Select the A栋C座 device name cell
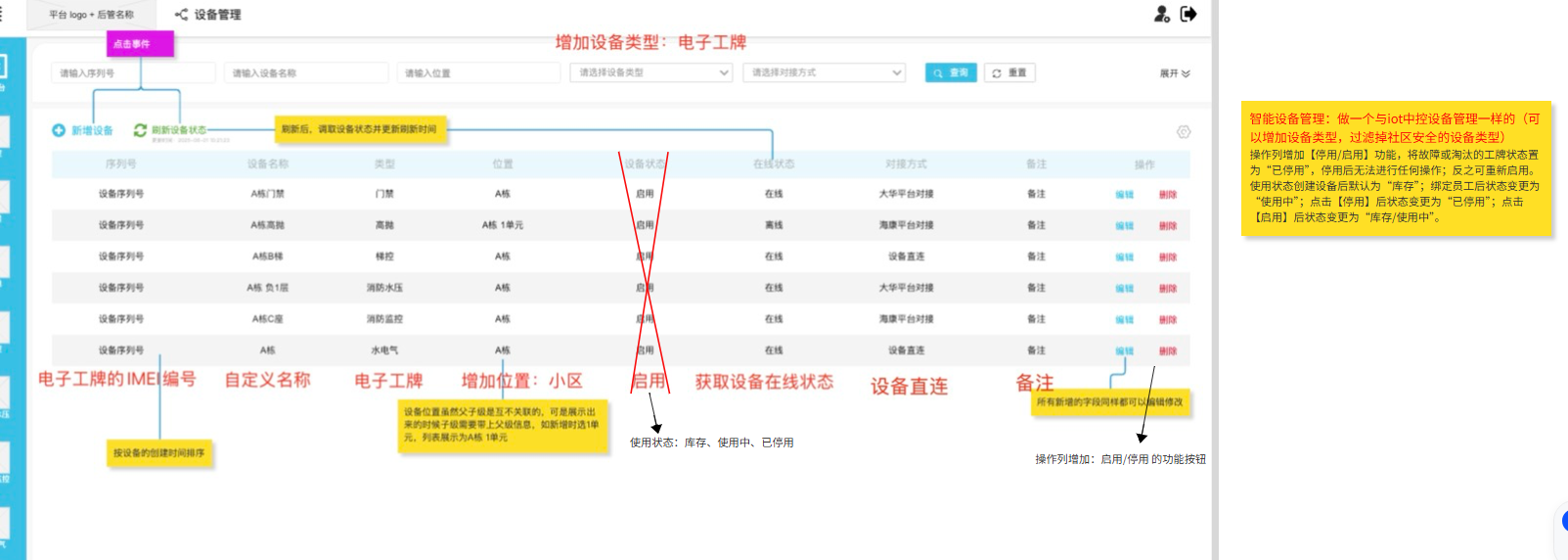The image size is (1568, 560). 268,319
